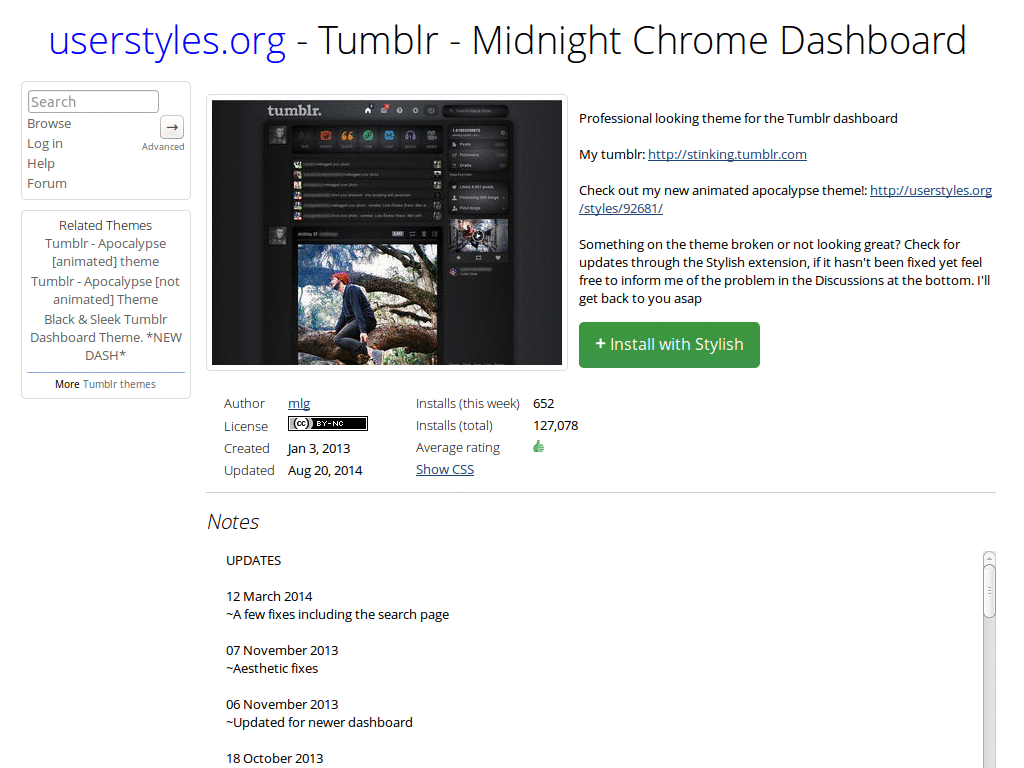Click the 127,078 total installs value
Screen dimensions: 1024x768
pyautogui.click(x=556, y=426)
